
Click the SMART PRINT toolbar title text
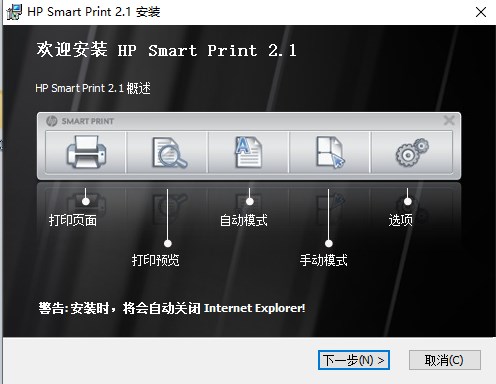coord(88,121)
